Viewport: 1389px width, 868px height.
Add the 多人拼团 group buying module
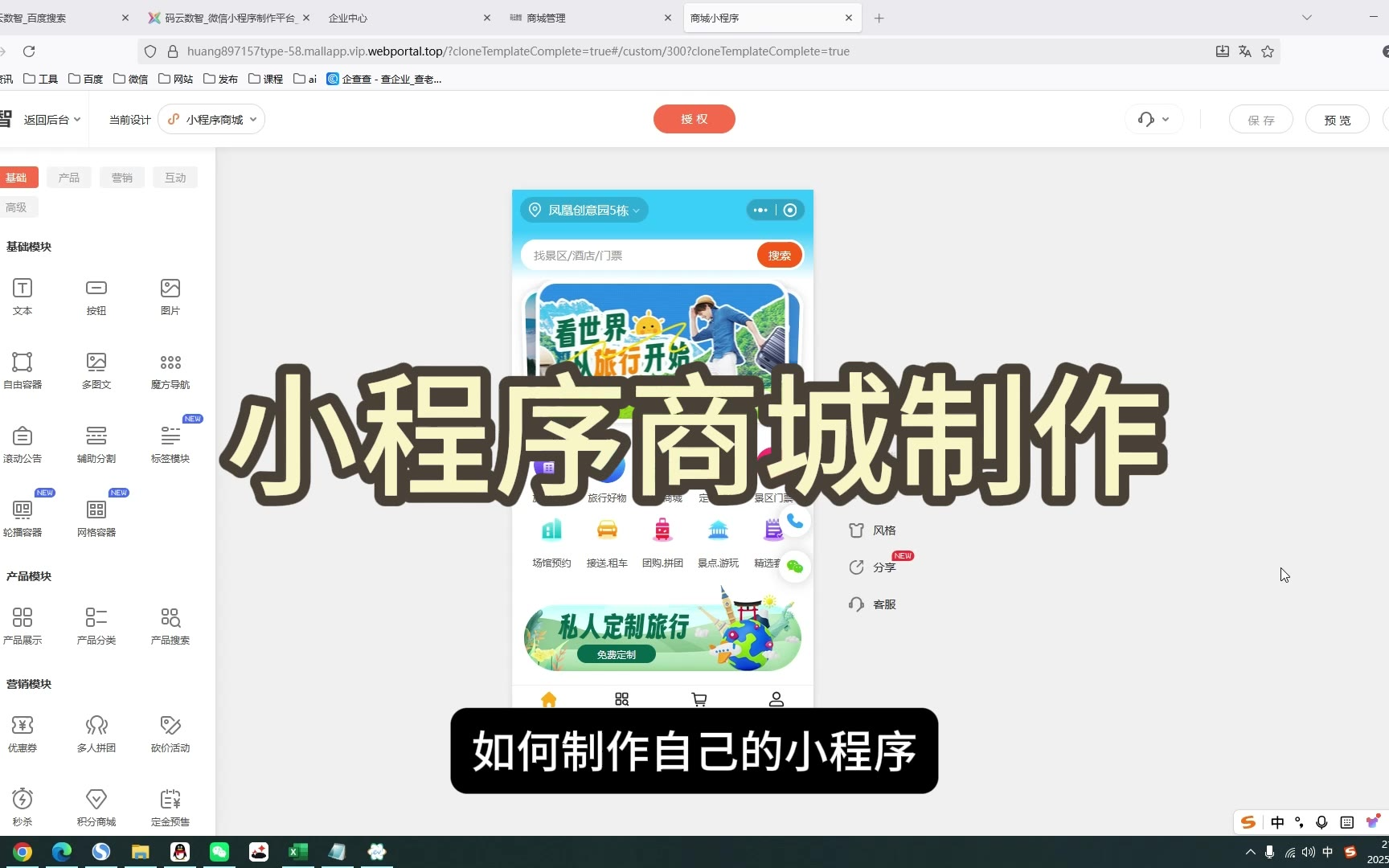coord(96,733)
